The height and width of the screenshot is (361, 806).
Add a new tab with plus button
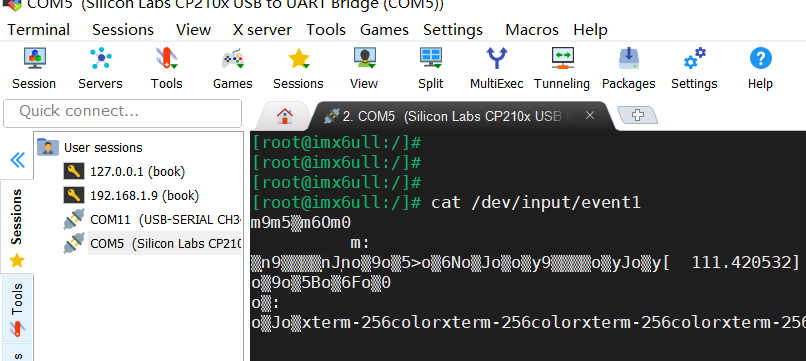click(637, 115)
